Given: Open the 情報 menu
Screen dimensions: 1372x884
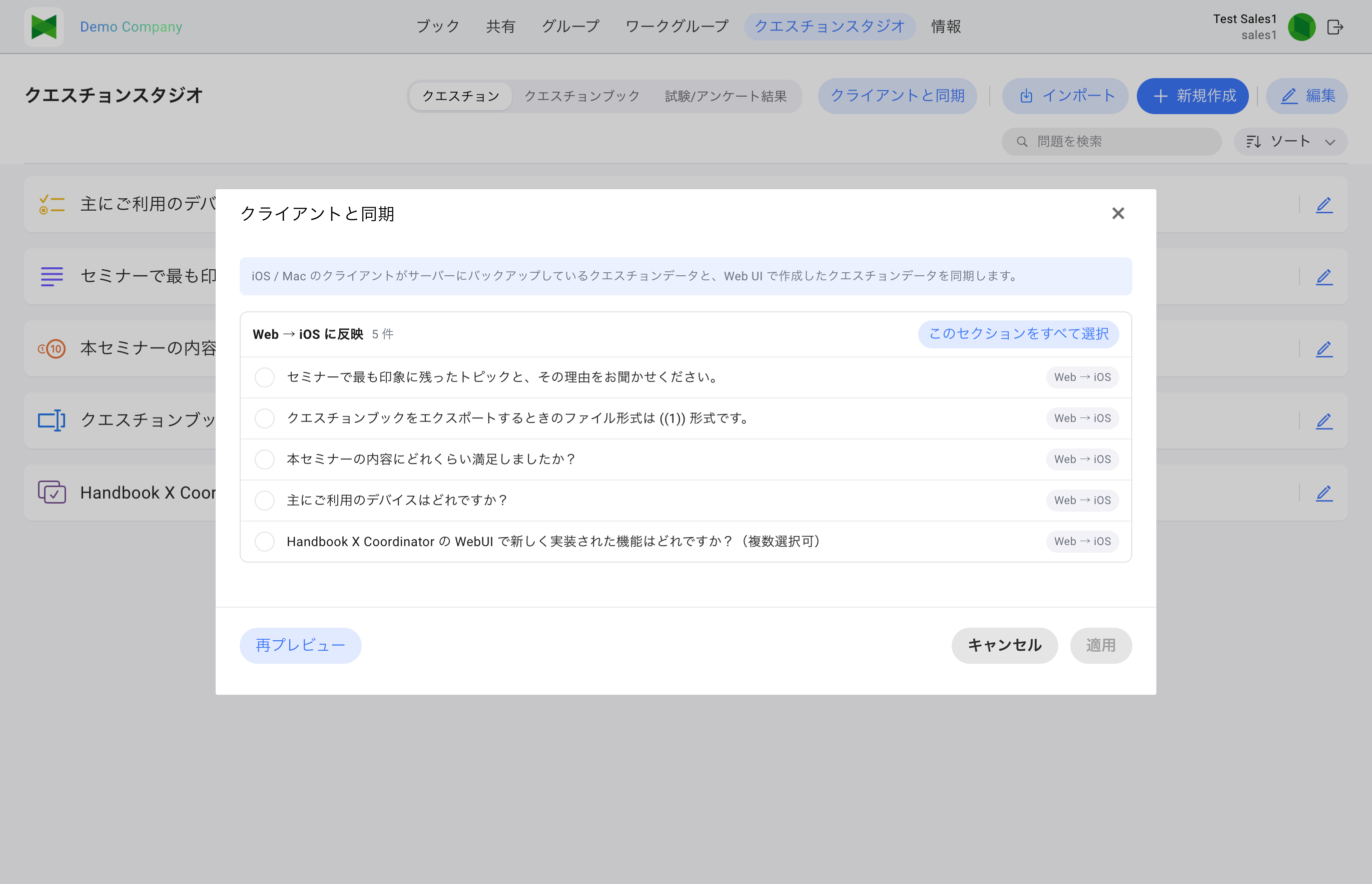Looking at the screenshot, I should pyautogui.click(x=946, y=27).
